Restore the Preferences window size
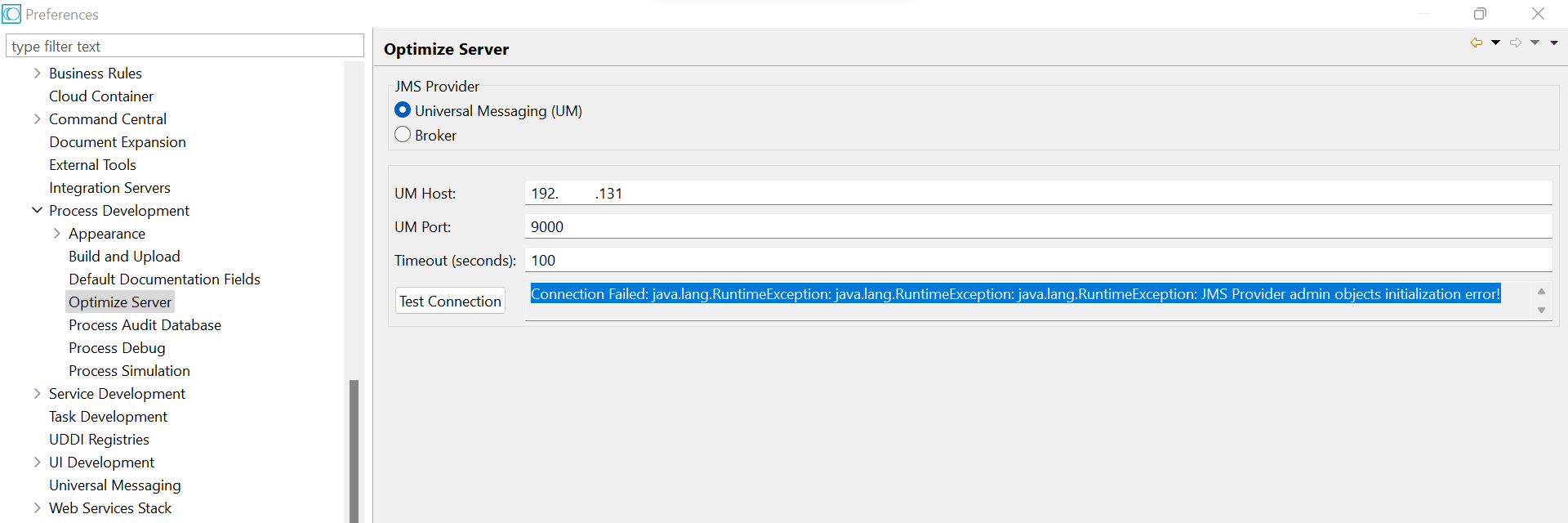1568x523 pixels. pyautogui.click(x=1480, y=14)
